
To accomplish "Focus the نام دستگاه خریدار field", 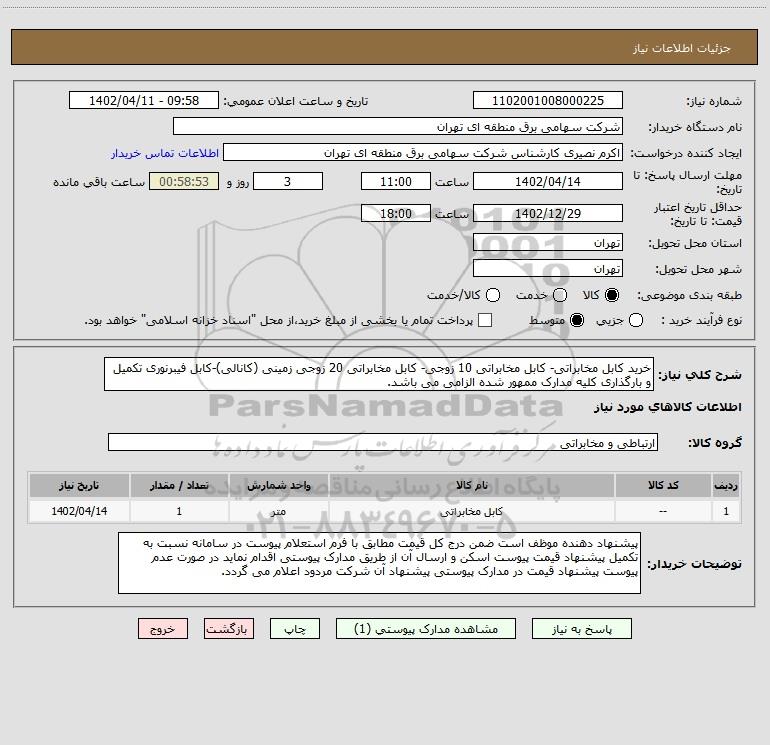I will click(x=398, y=126).
